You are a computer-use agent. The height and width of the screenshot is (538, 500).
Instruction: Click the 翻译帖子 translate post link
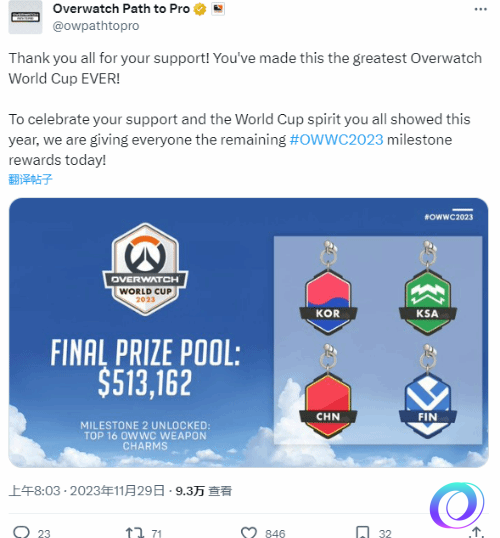click(x=30, y=179)
